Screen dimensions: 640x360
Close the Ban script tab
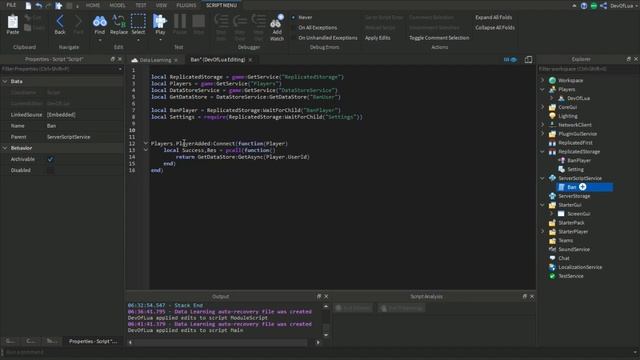tap(250, 60)
